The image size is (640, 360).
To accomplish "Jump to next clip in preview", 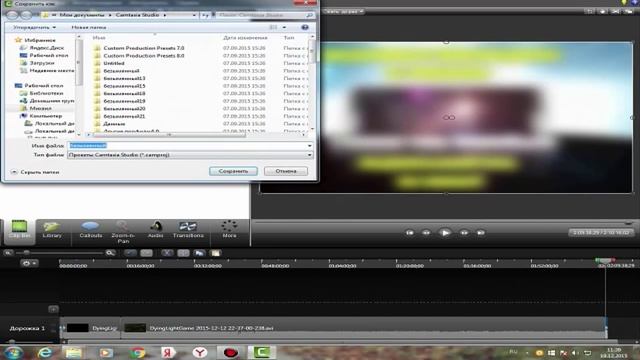I will pos(481,233).
